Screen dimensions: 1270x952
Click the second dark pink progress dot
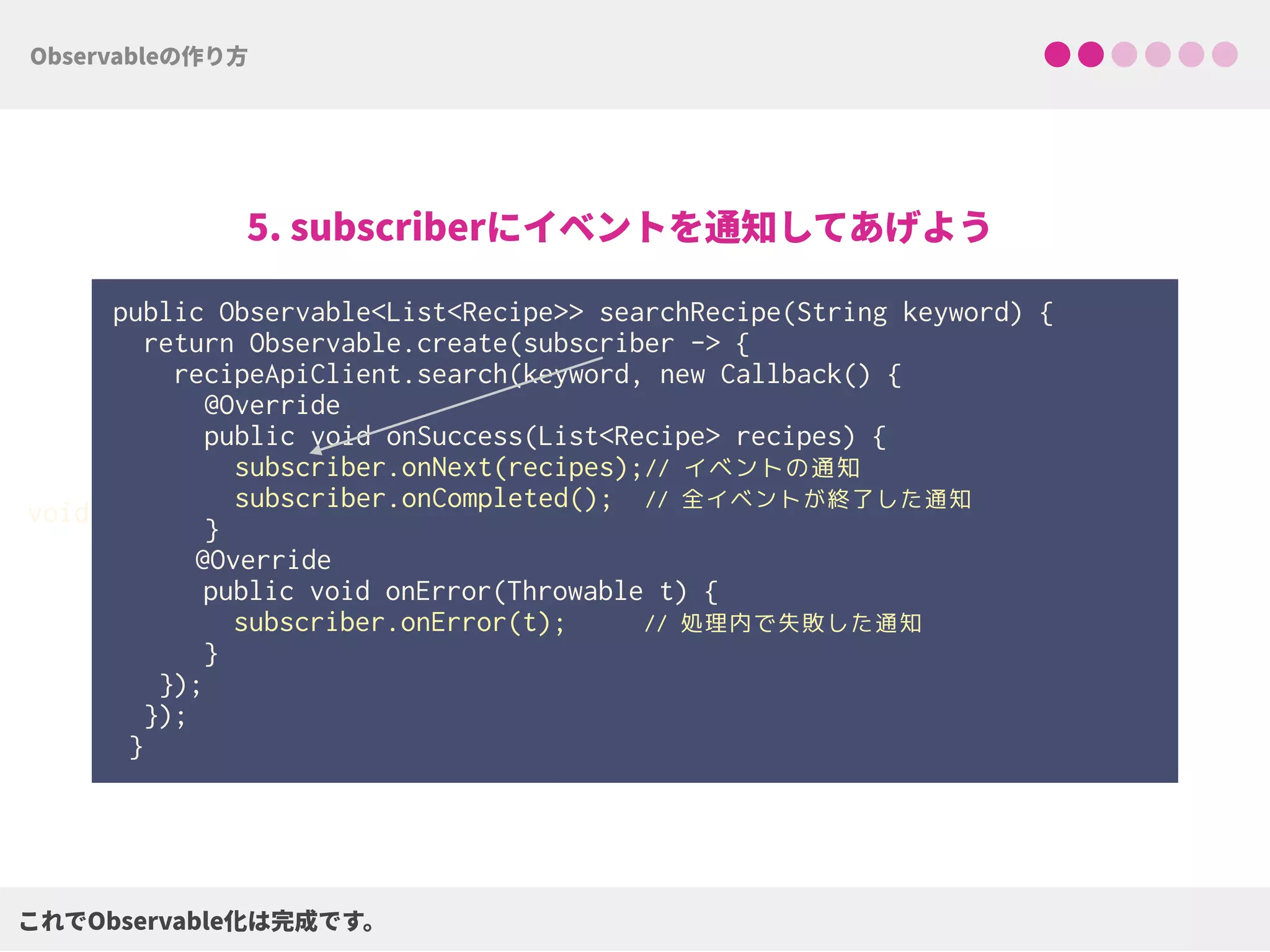(1091, 55)
